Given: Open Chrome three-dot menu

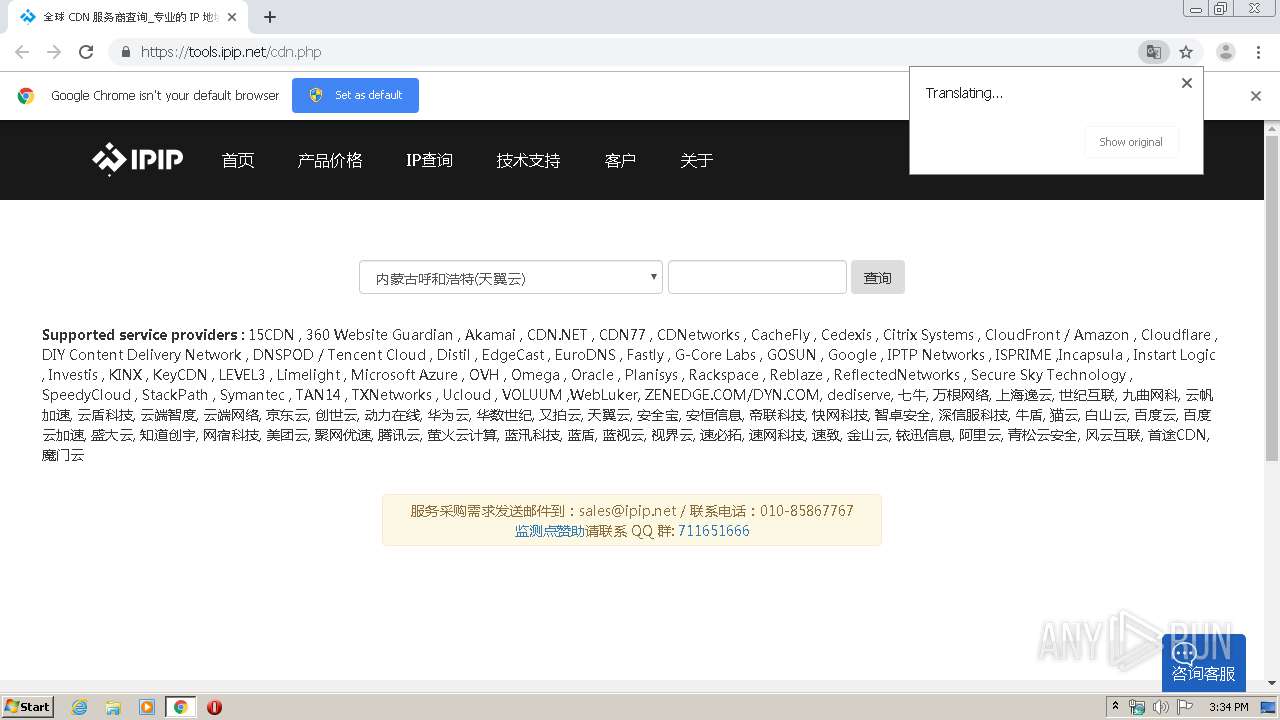Looking at the screenshot, I should (x=1258, y=52).
